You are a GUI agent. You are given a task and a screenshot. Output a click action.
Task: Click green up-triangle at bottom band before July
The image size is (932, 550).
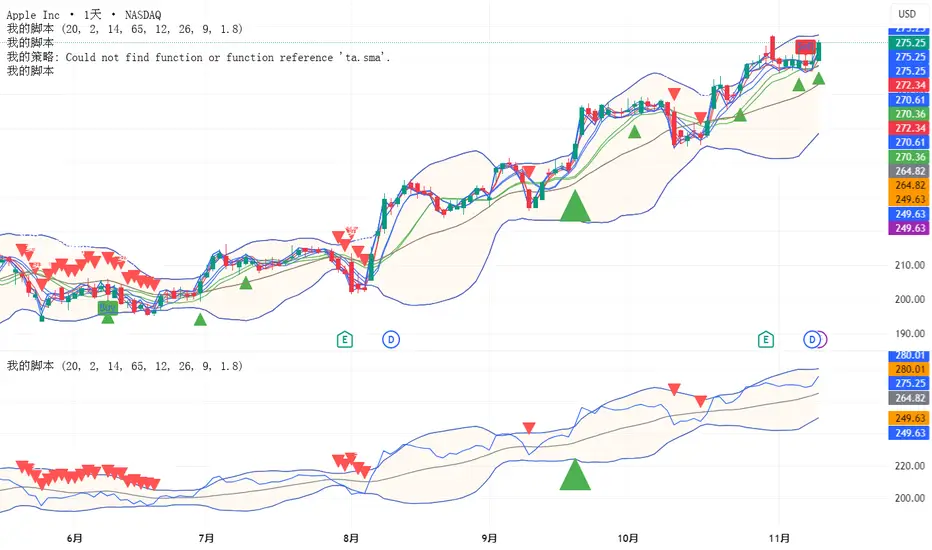200,320
